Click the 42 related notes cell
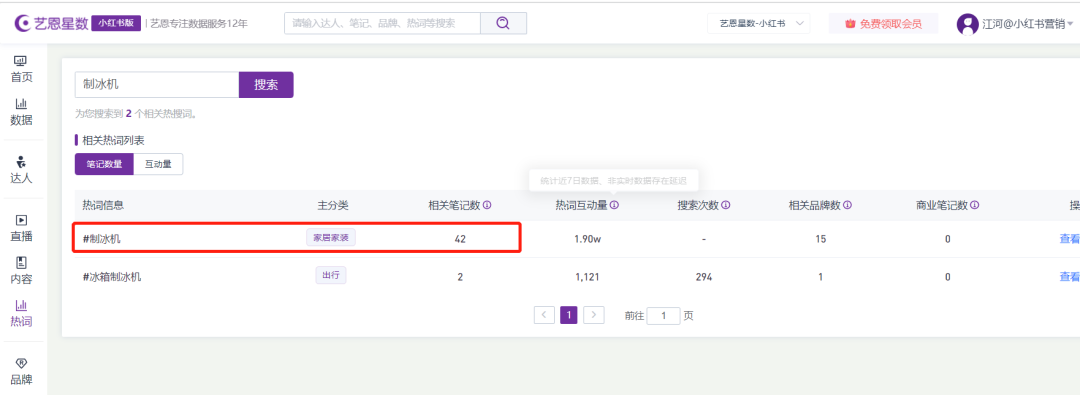 click(x=460, y=239)
